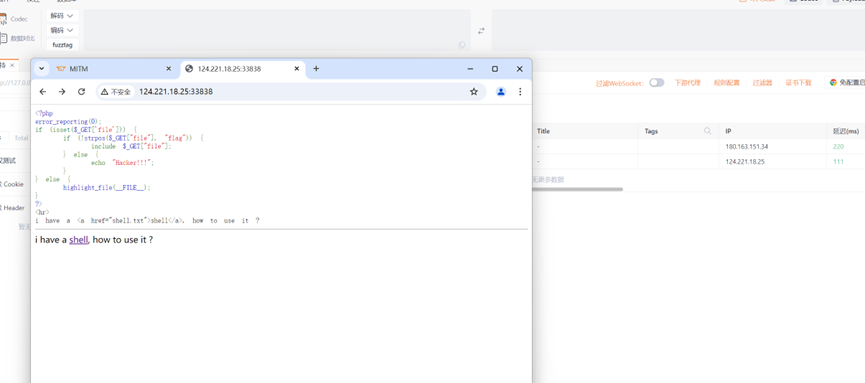The height and width of the screenshot is (383, 865).
Task: Bookmark this page with the star icon
Action: pos(474,92)
